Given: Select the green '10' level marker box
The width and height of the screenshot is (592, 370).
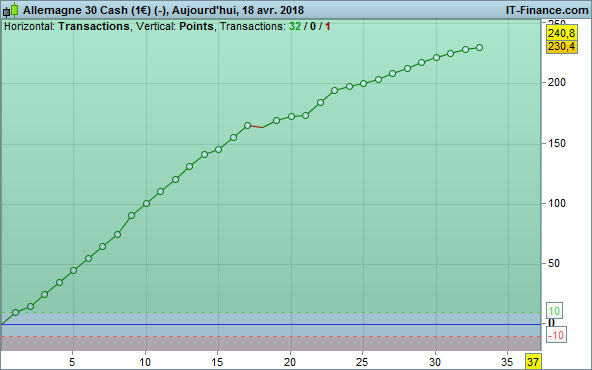Looking at the screenshot, I should 554,311.
